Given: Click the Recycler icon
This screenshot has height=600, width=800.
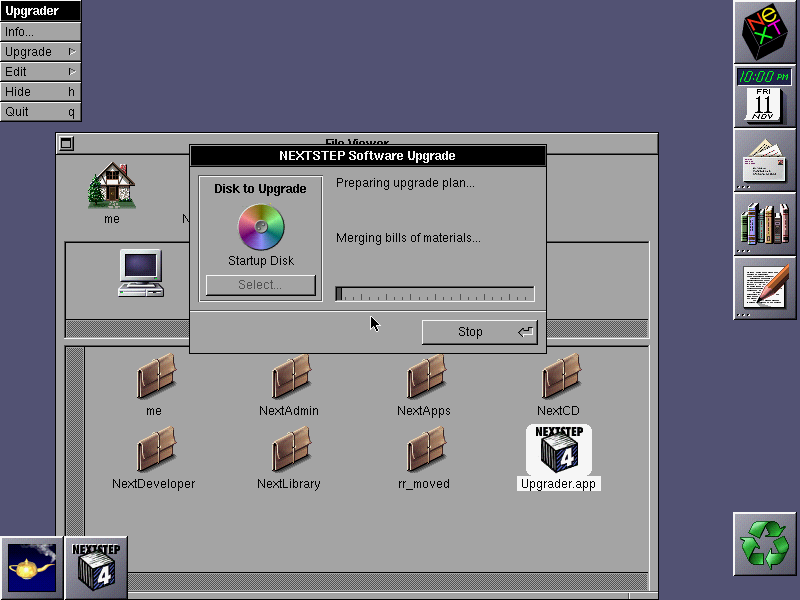Looking at the screenshot, I should pos(765,543).
